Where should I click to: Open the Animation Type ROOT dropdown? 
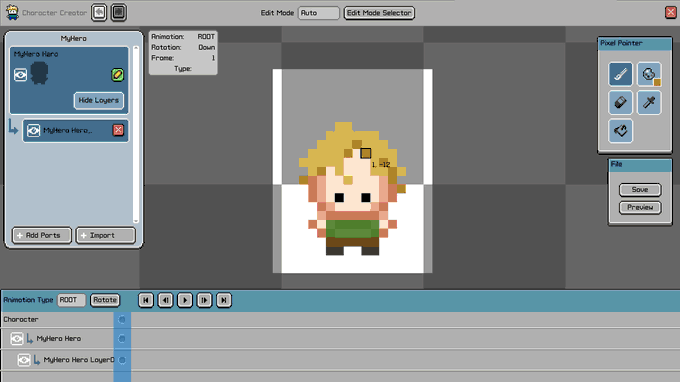[x=71, y=300]
